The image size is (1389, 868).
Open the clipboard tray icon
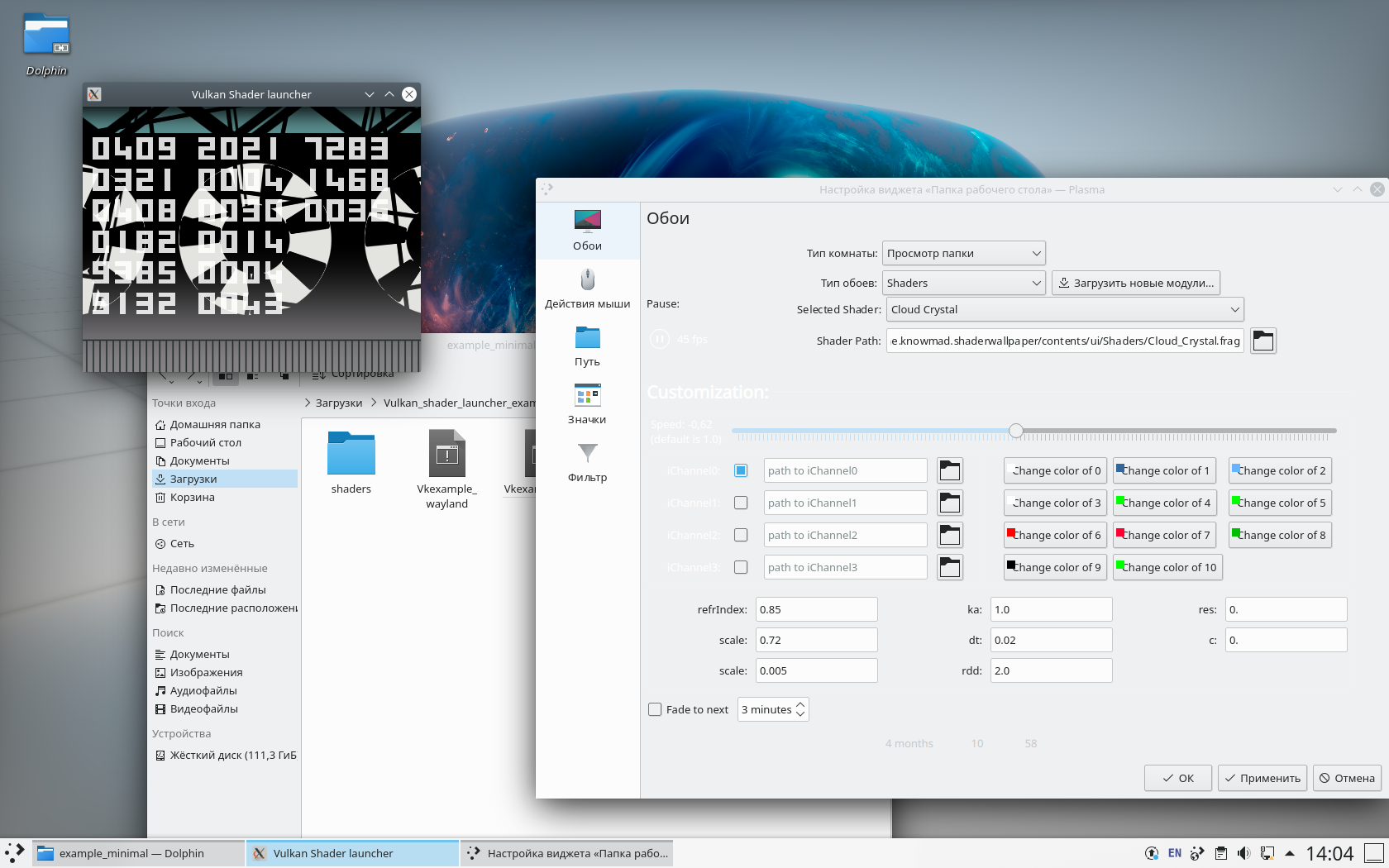pos(1220,853)
